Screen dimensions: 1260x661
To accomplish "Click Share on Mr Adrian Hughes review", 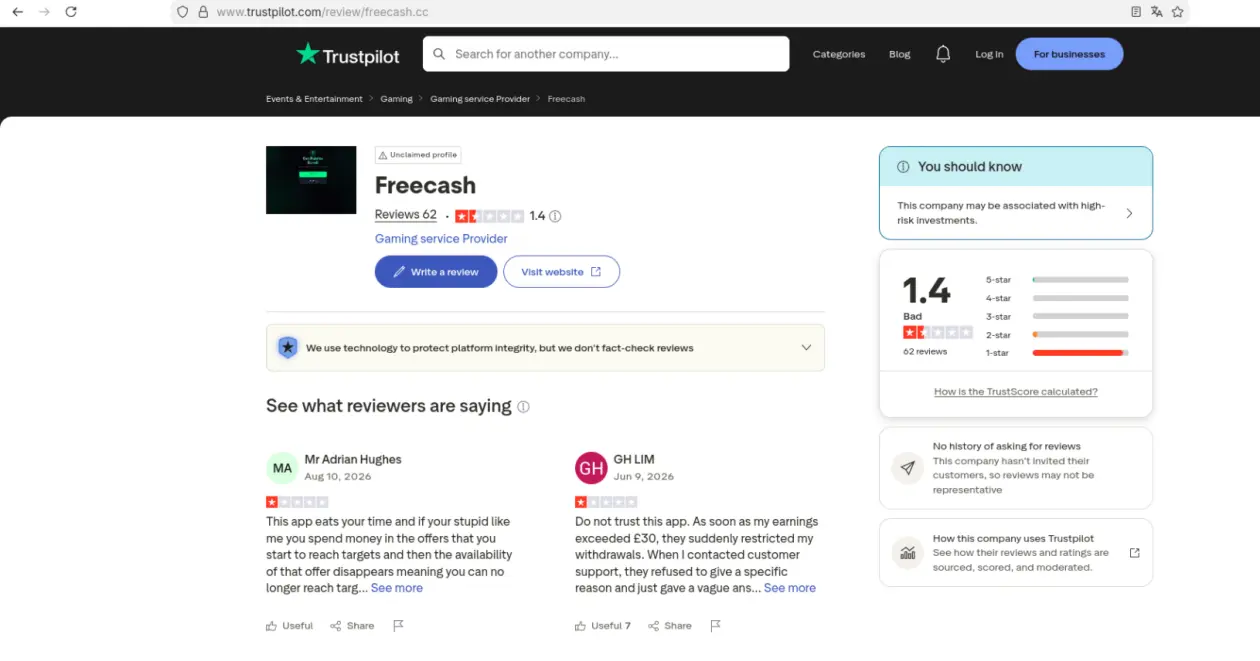I will click(352, 626).
